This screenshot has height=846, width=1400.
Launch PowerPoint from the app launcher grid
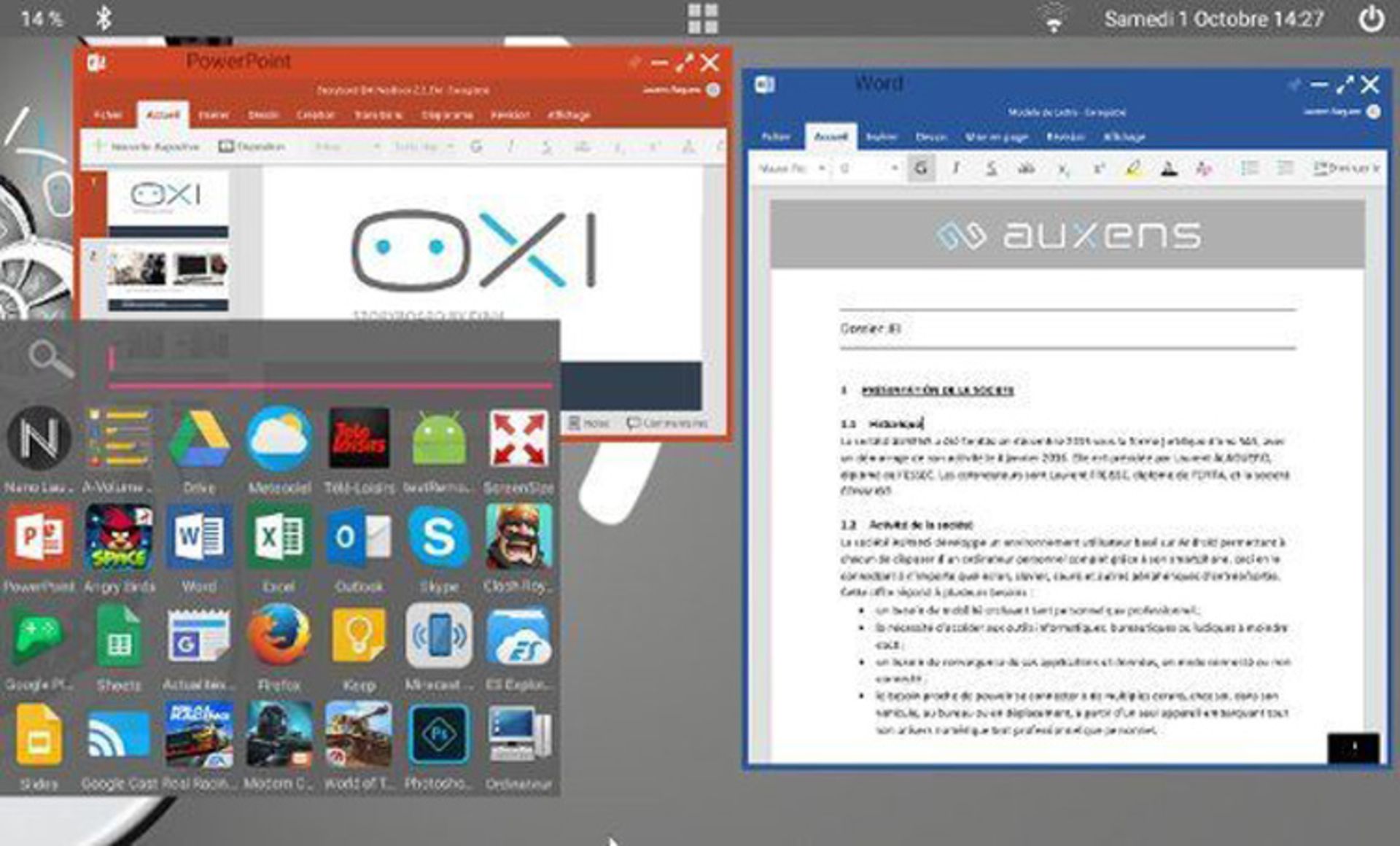click(x=39, y=537)
